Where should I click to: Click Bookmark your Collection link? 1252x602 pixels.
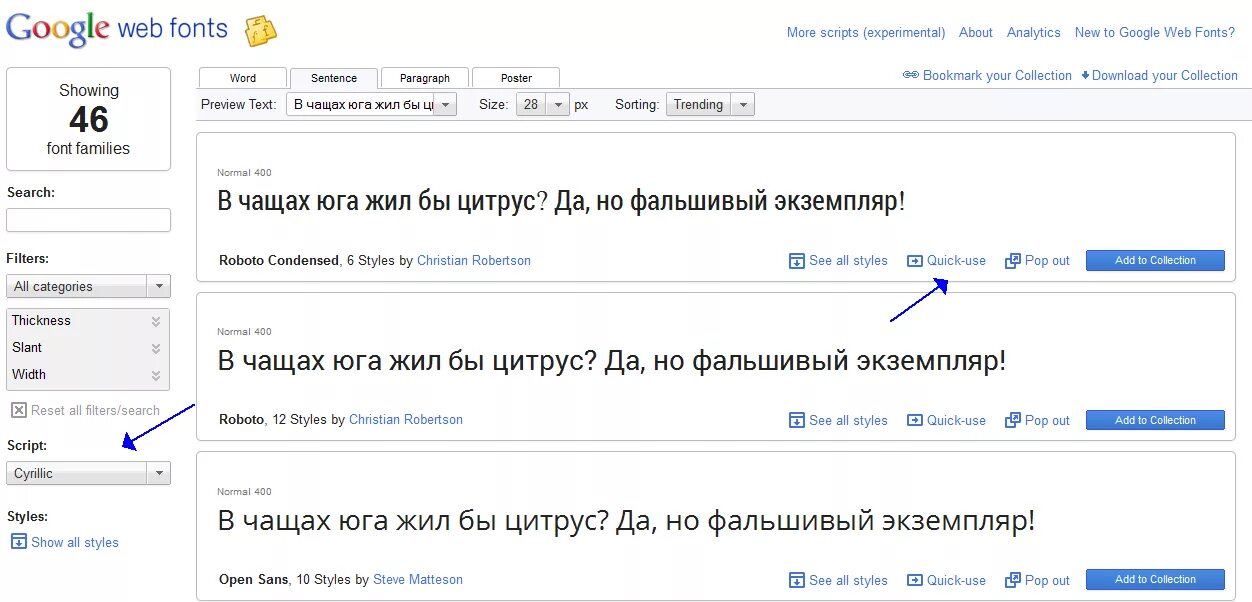[x=997, y=75]
